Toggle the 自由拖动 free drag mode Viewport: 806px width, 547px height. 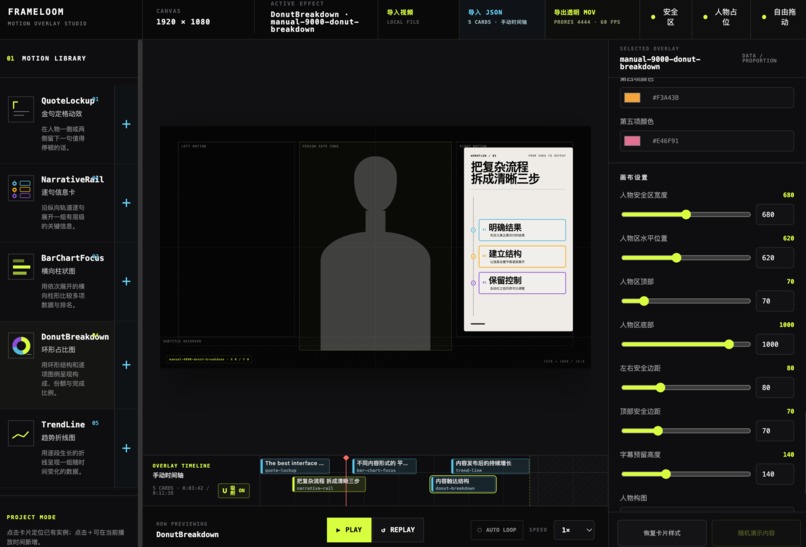(x=779, y=17)
